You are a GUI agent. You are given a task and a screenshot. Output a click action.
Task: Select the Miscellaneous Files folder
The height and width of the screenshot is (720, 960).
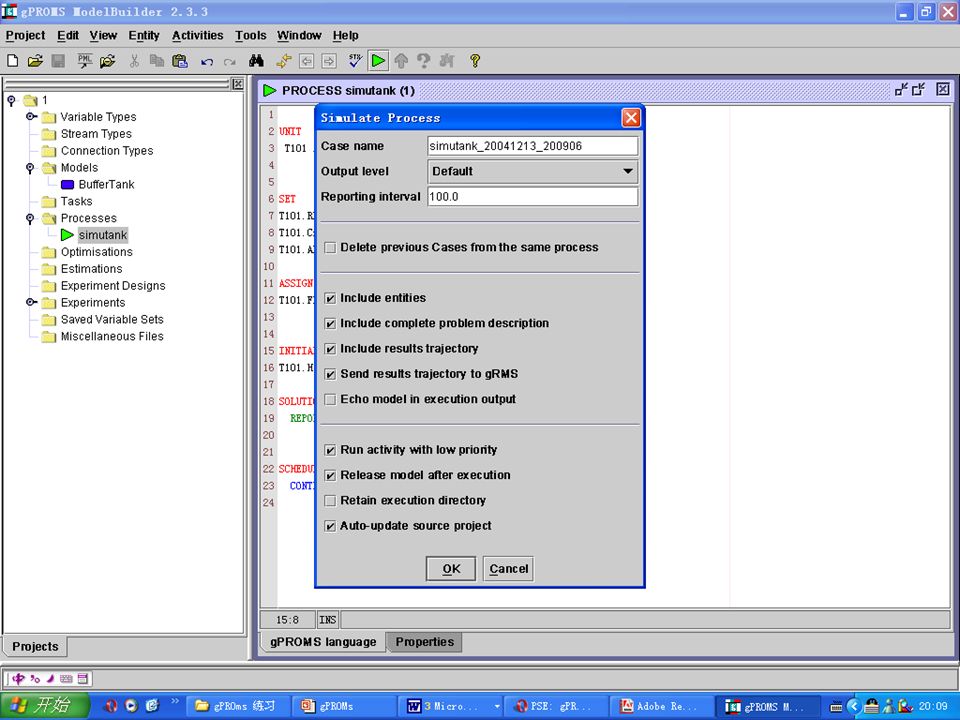click(112, 336)
